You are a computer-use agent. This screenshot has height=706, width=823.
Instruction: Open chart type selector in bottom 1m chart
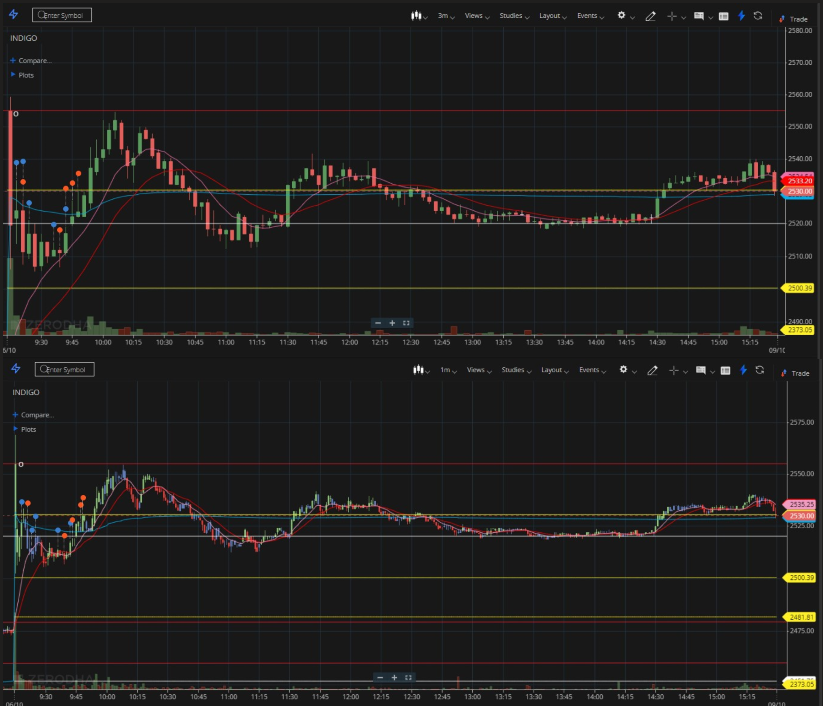click(421, 370)
